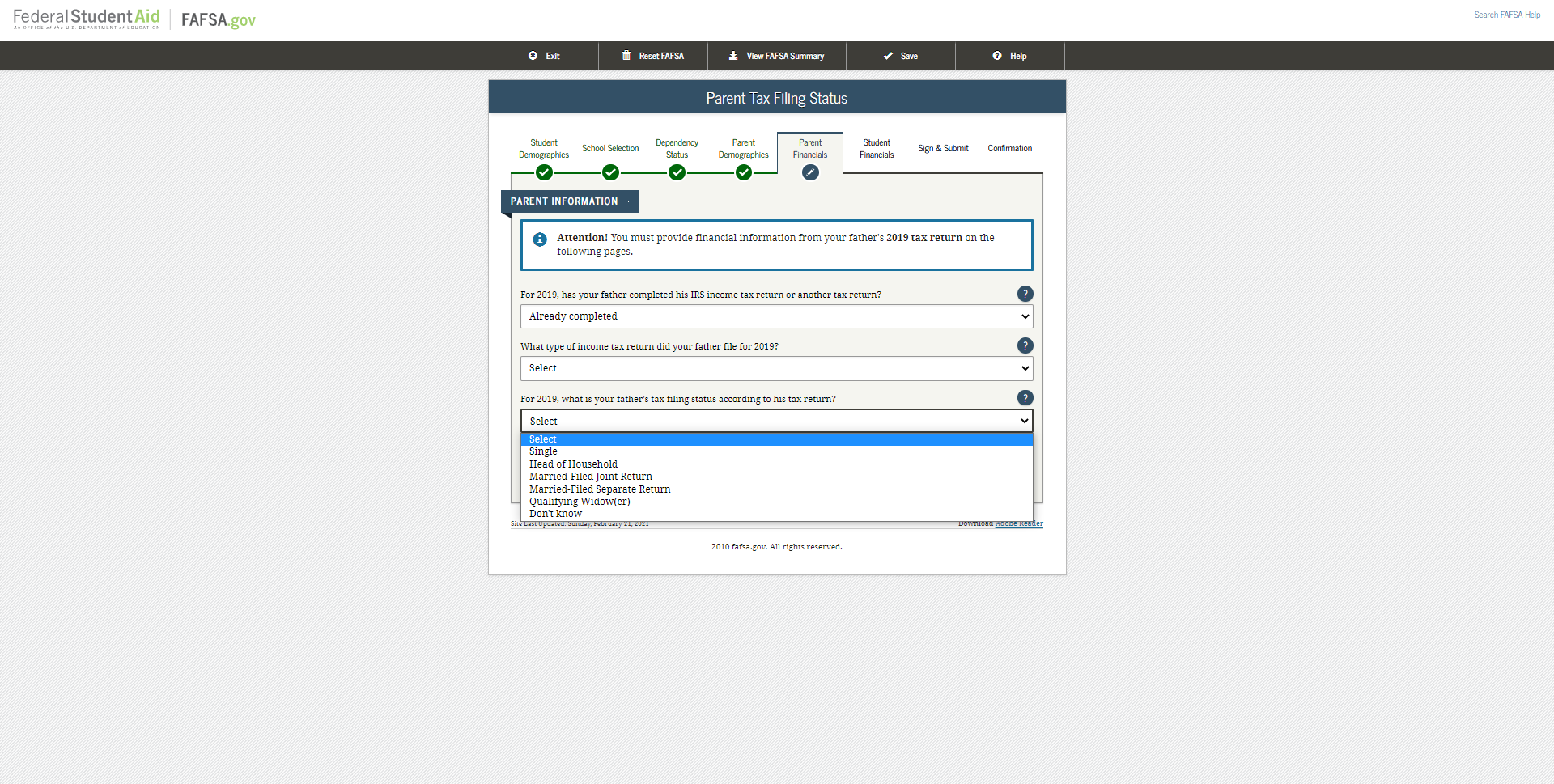Click the Save checkmark icon
This screenshot has width=1554, height=784.
(x=888, y=56)
